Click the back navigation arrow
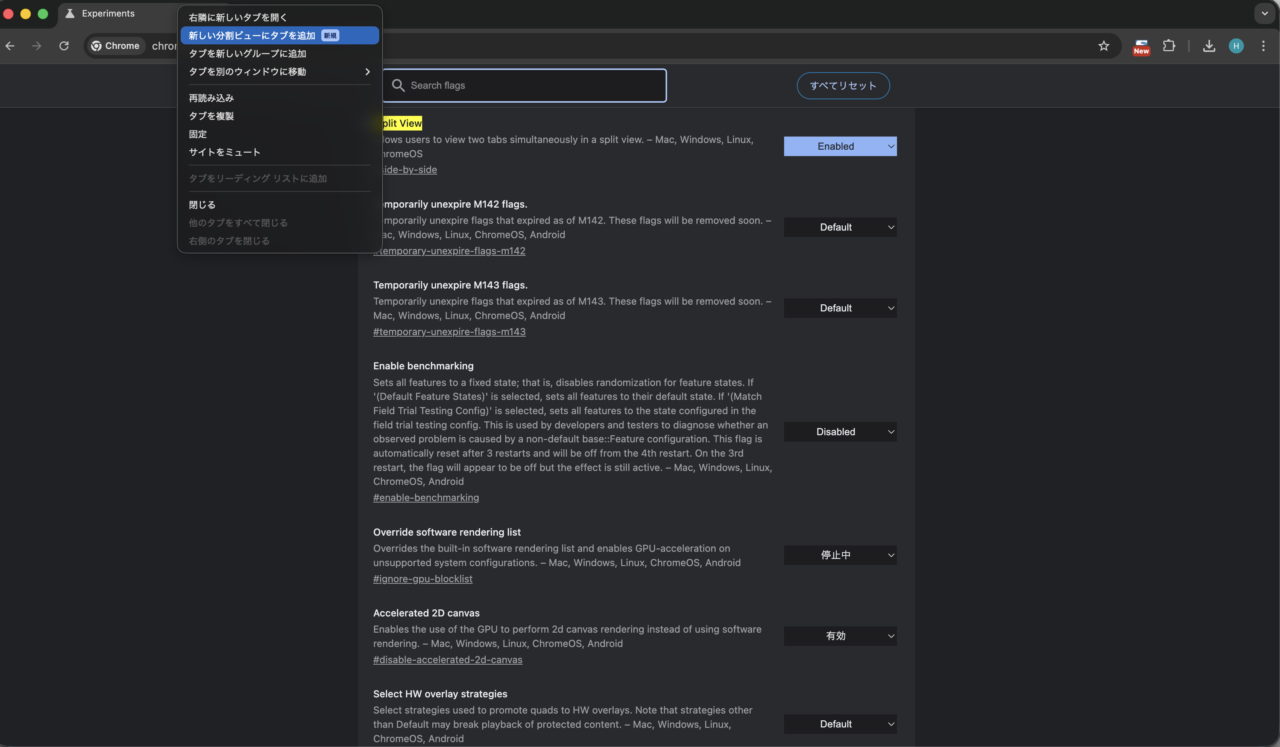 [10, 46]
